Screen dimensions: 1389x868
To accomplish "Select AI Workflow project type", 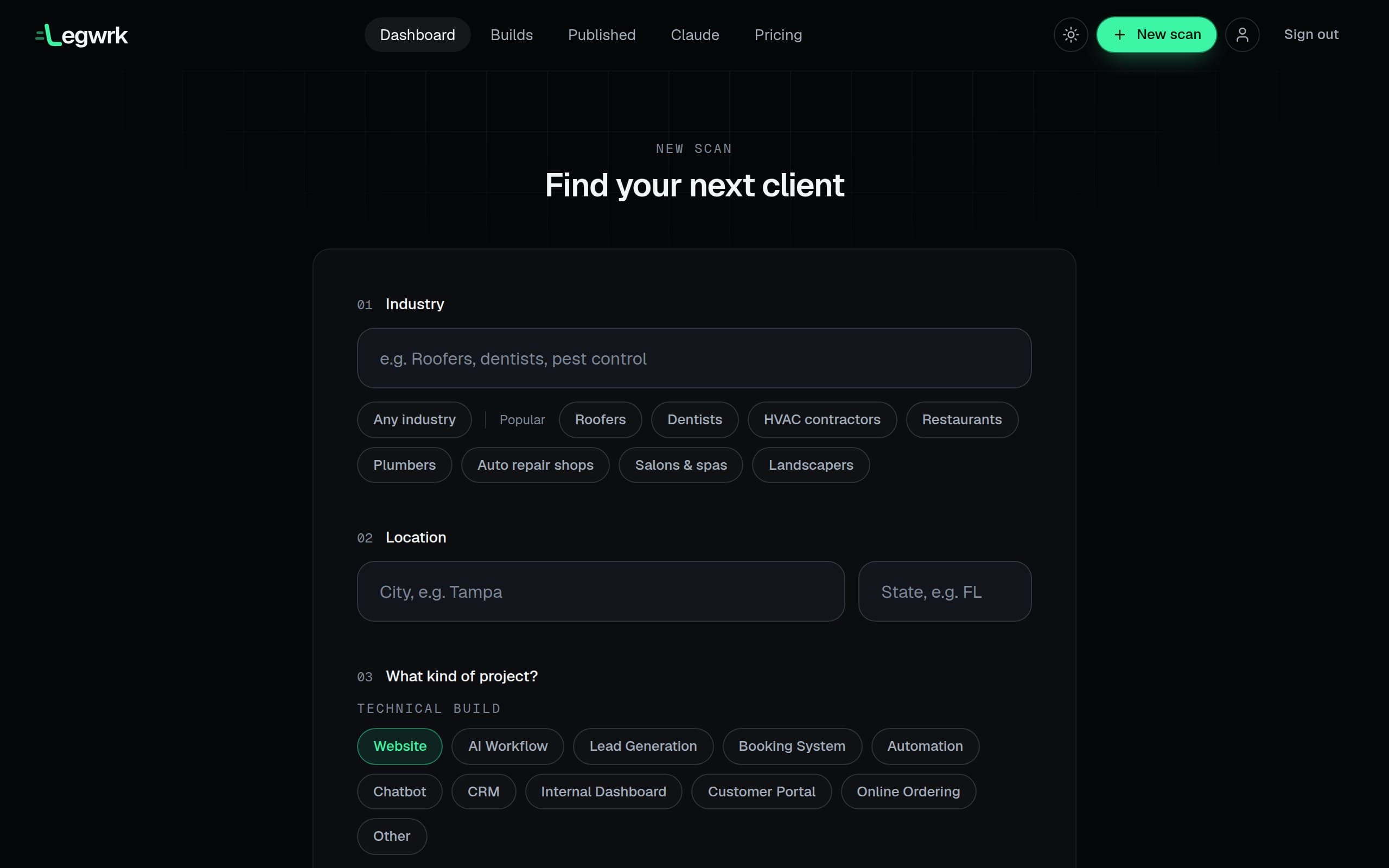I will [507, 746].
